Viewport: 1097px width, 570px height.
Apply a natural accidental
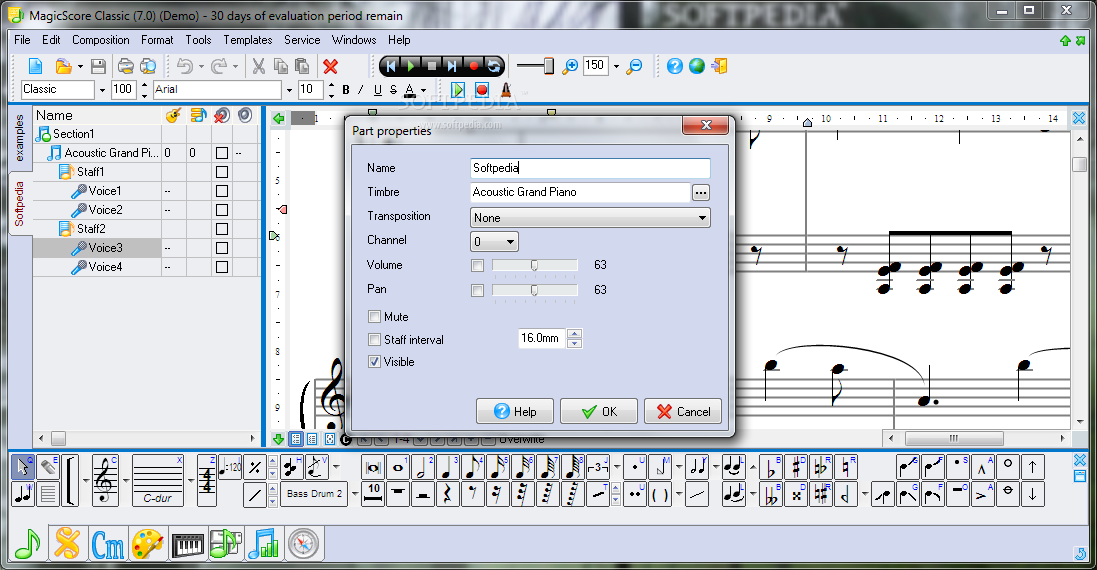tap(847, 467)
